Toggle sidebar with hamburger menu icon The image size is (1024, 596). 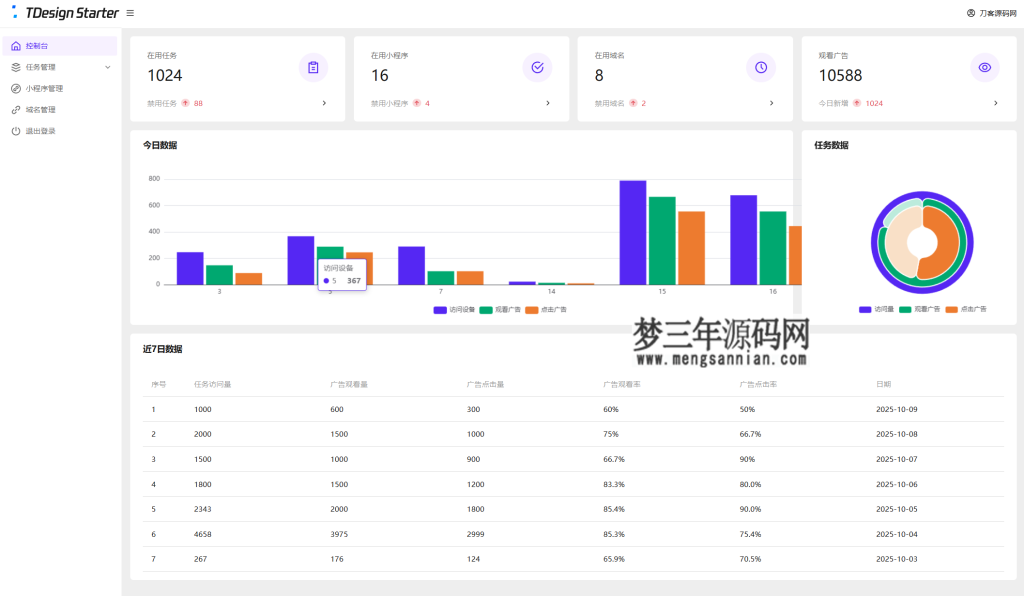[x=128, y=13]
